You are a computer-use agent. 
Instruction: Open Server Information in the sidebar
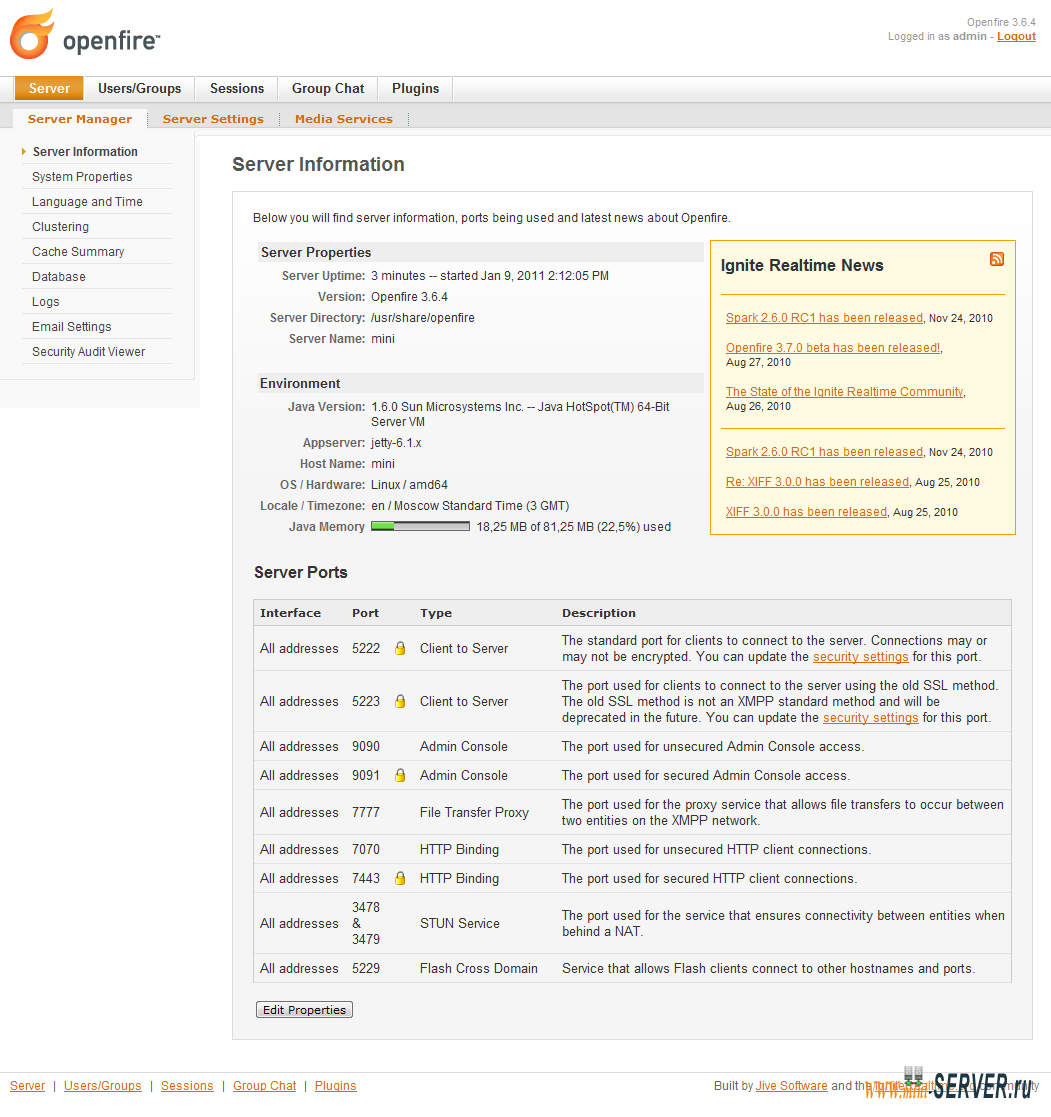86,152
